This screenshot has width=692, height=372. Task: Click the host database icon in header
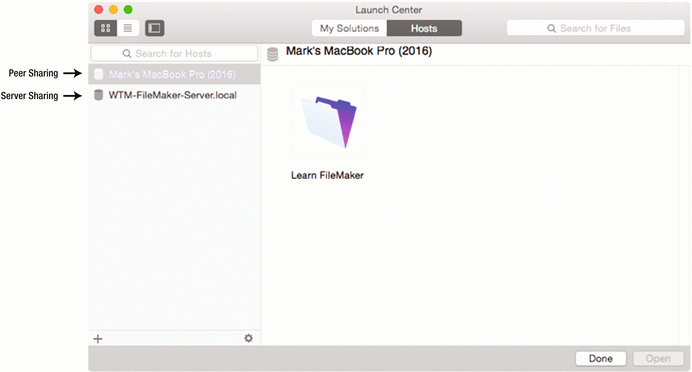273,54
